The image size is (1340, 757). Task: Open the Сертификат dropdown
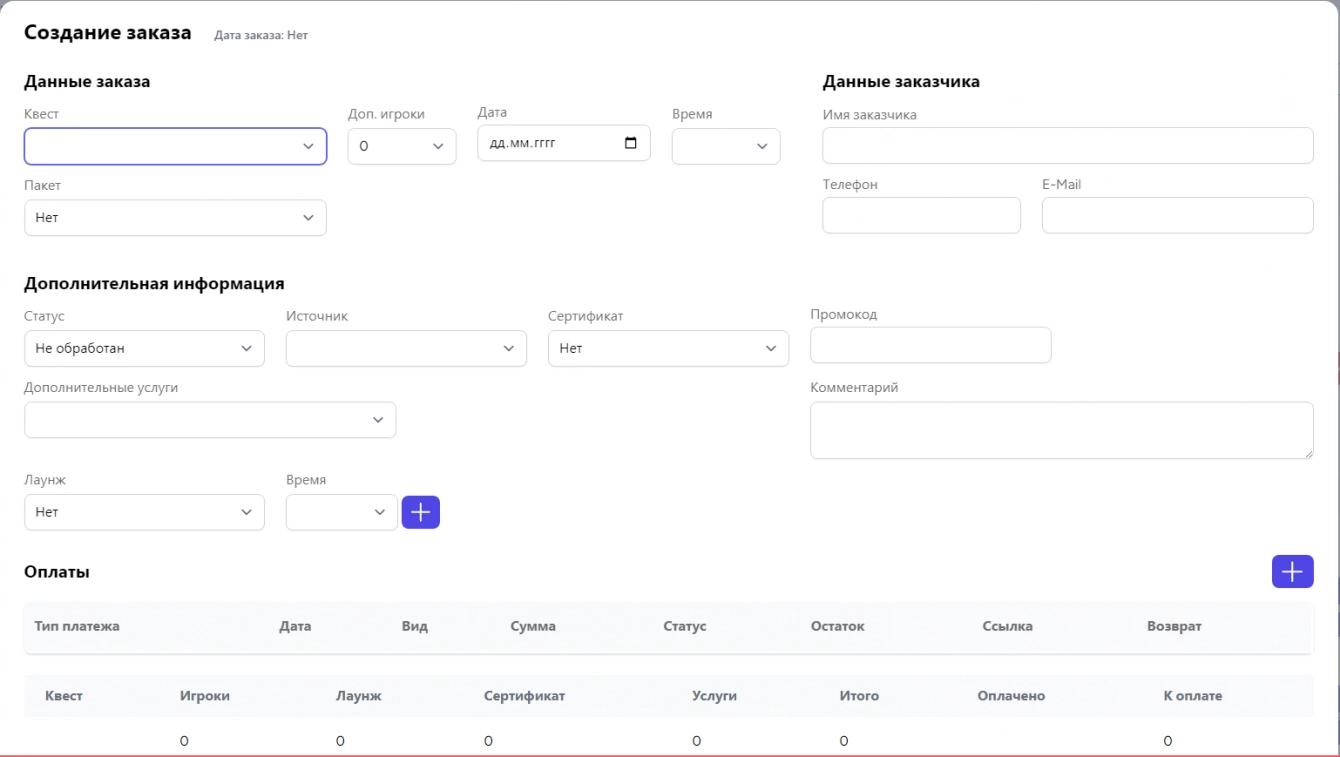(668, 348)
